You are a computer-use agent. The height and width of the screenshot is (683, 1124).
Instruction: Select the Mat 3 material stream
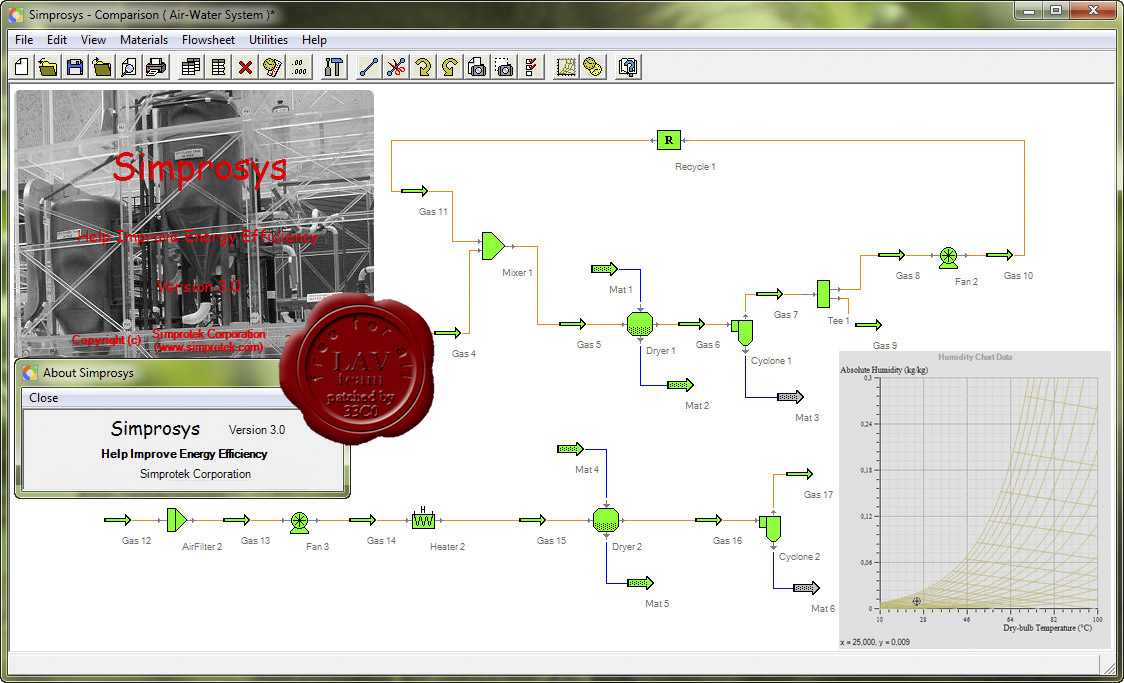point(791,396)
